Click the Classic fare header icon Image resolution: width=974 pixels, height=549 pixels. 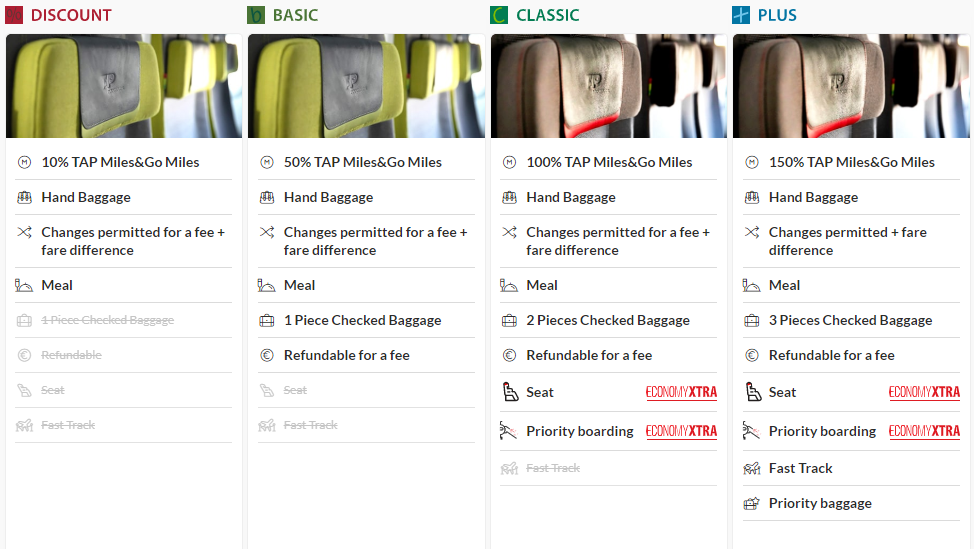tap(499, 15)
